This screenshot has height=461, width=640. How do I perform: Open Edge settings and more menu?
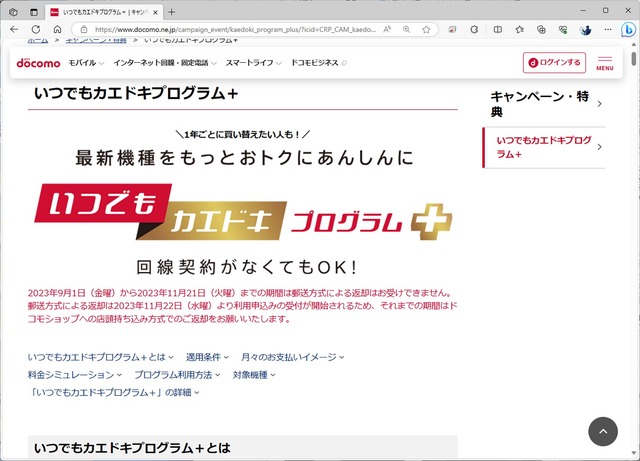pyautogui.click(x=608, y=29)
